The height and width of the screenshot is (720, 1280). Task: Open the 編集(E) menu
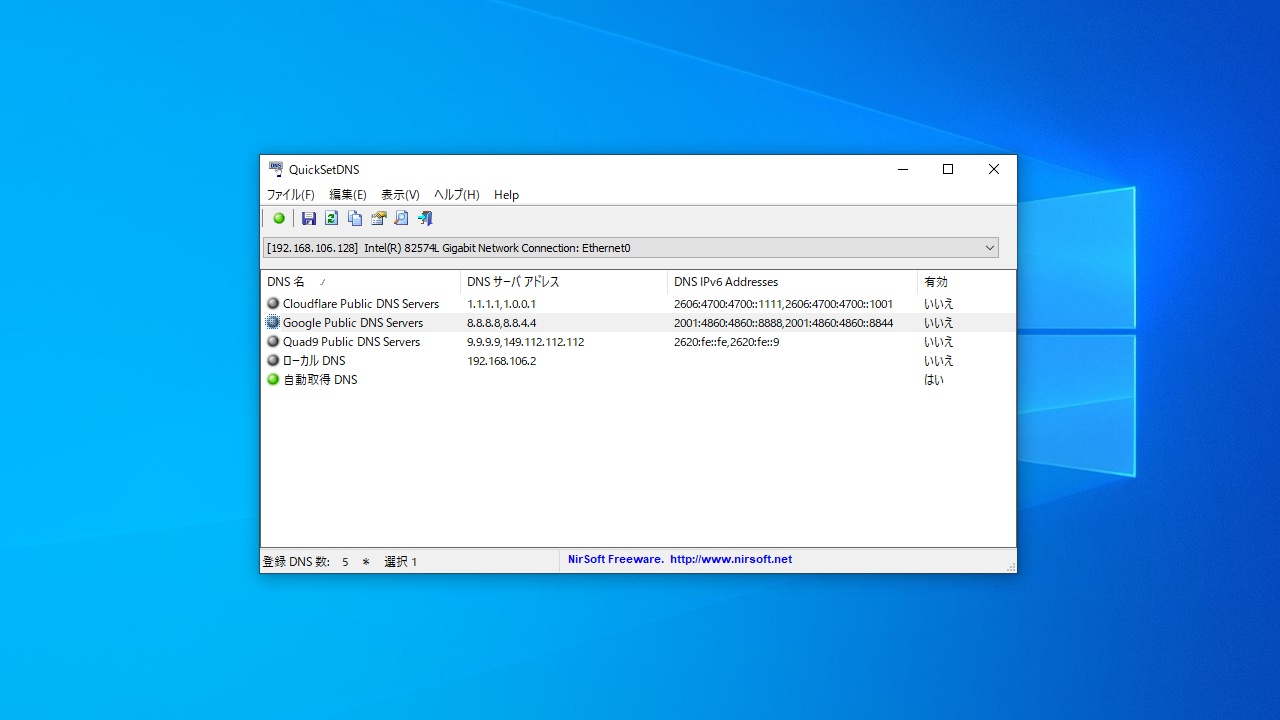348,195
